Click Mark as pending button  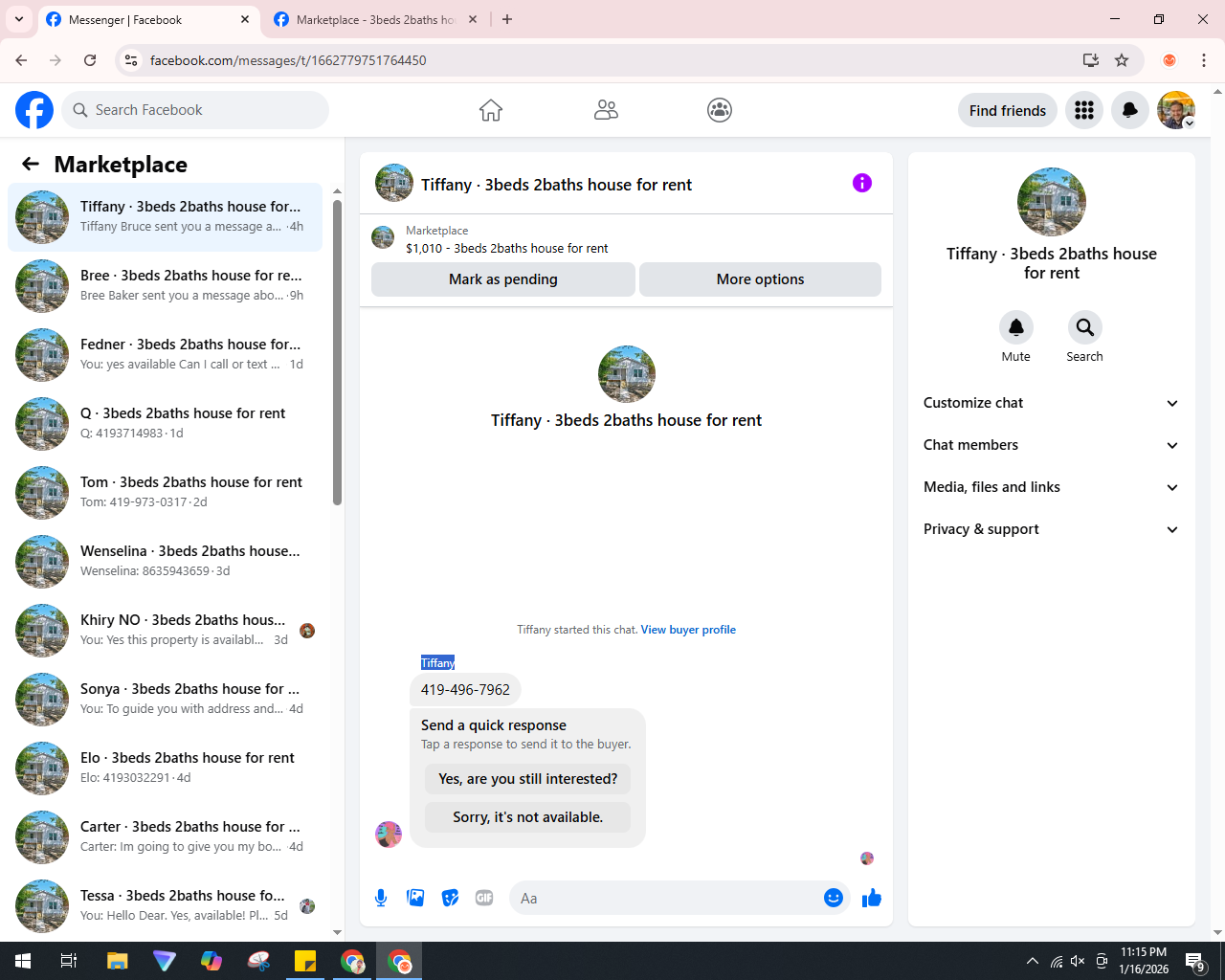point(503,279)
